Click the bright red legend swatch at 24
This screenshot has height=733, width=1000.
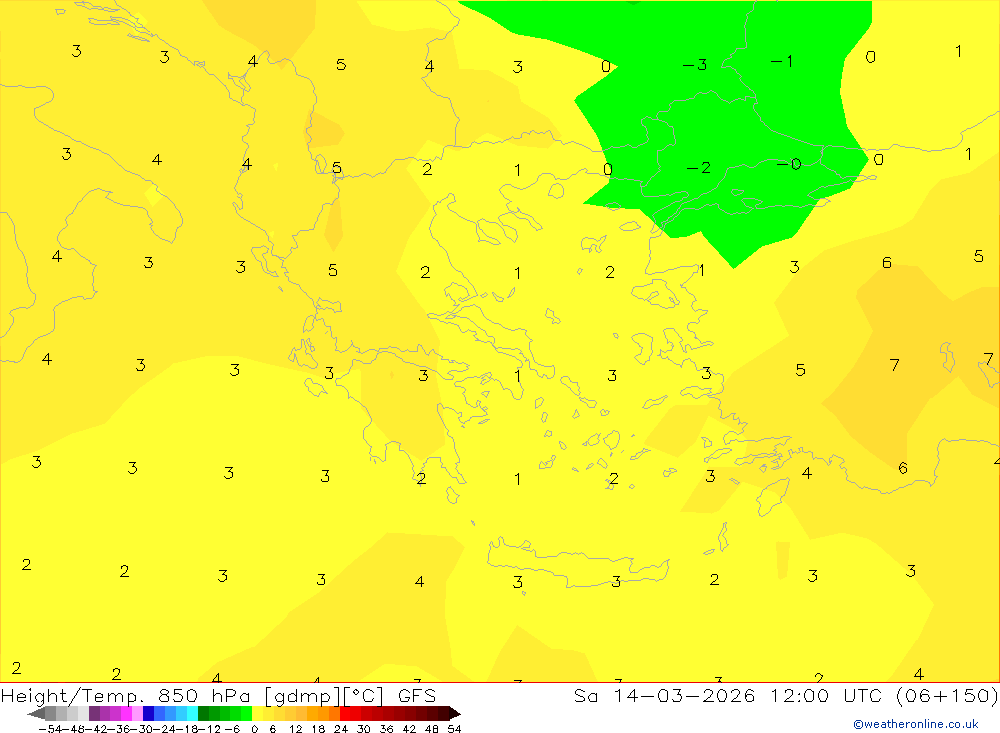tap(345, 713)
